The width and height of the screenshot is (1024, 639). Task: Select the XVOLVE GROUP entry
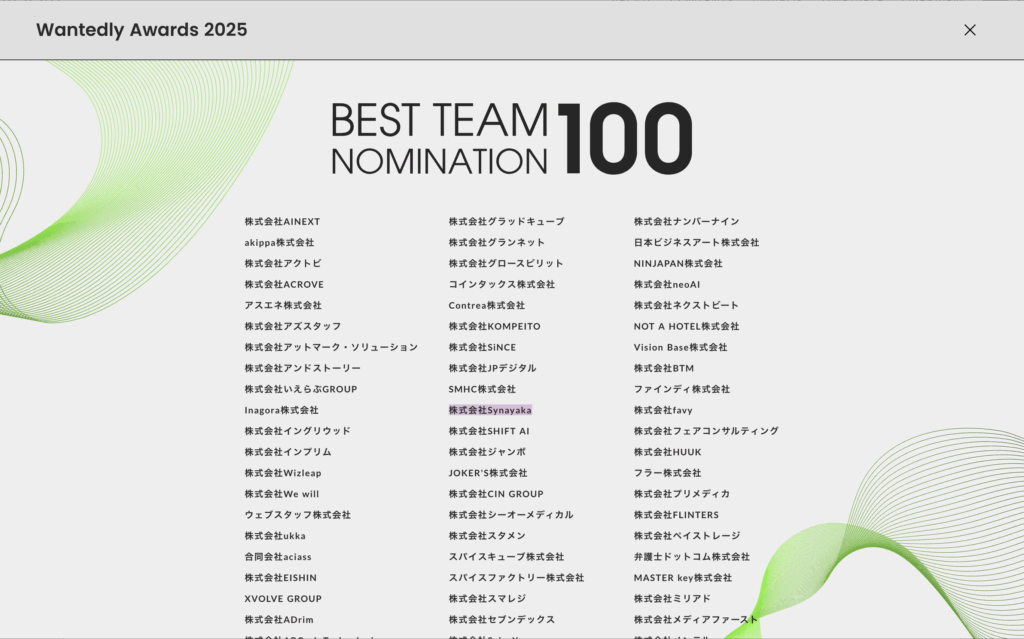283,598
